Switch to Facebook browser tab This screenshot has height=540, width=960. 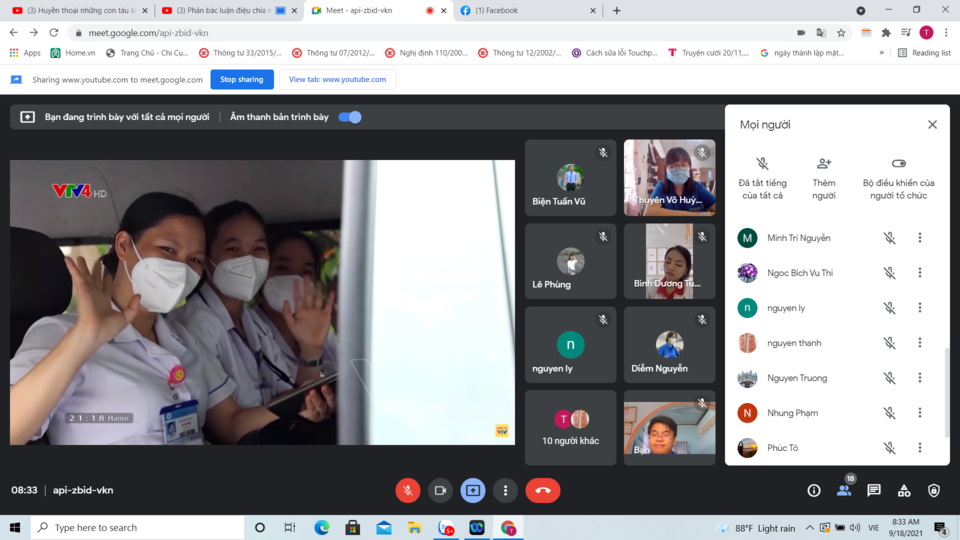tap(527, 10)
